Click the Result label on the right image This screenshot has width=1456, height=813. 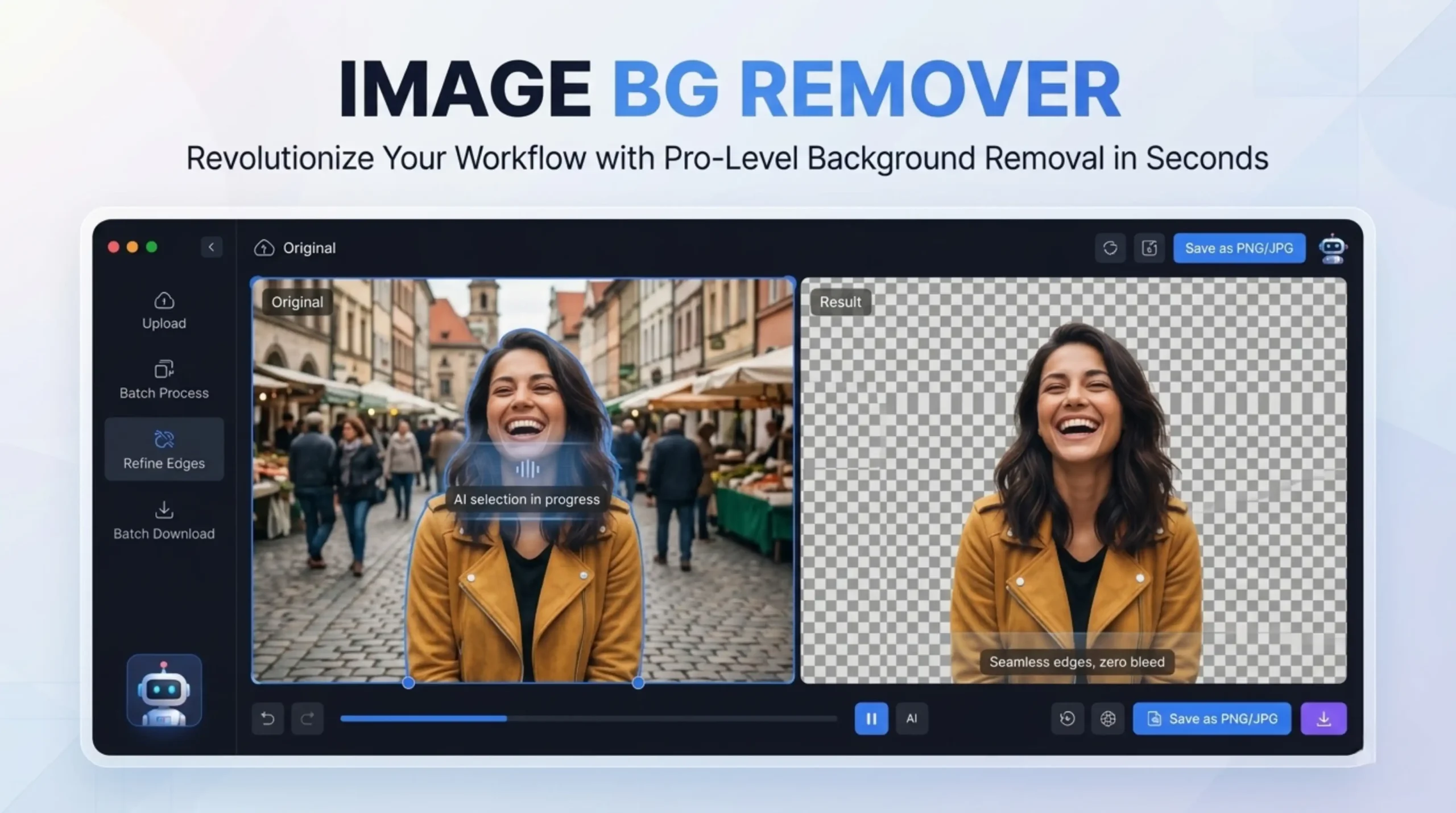point(840,302)
